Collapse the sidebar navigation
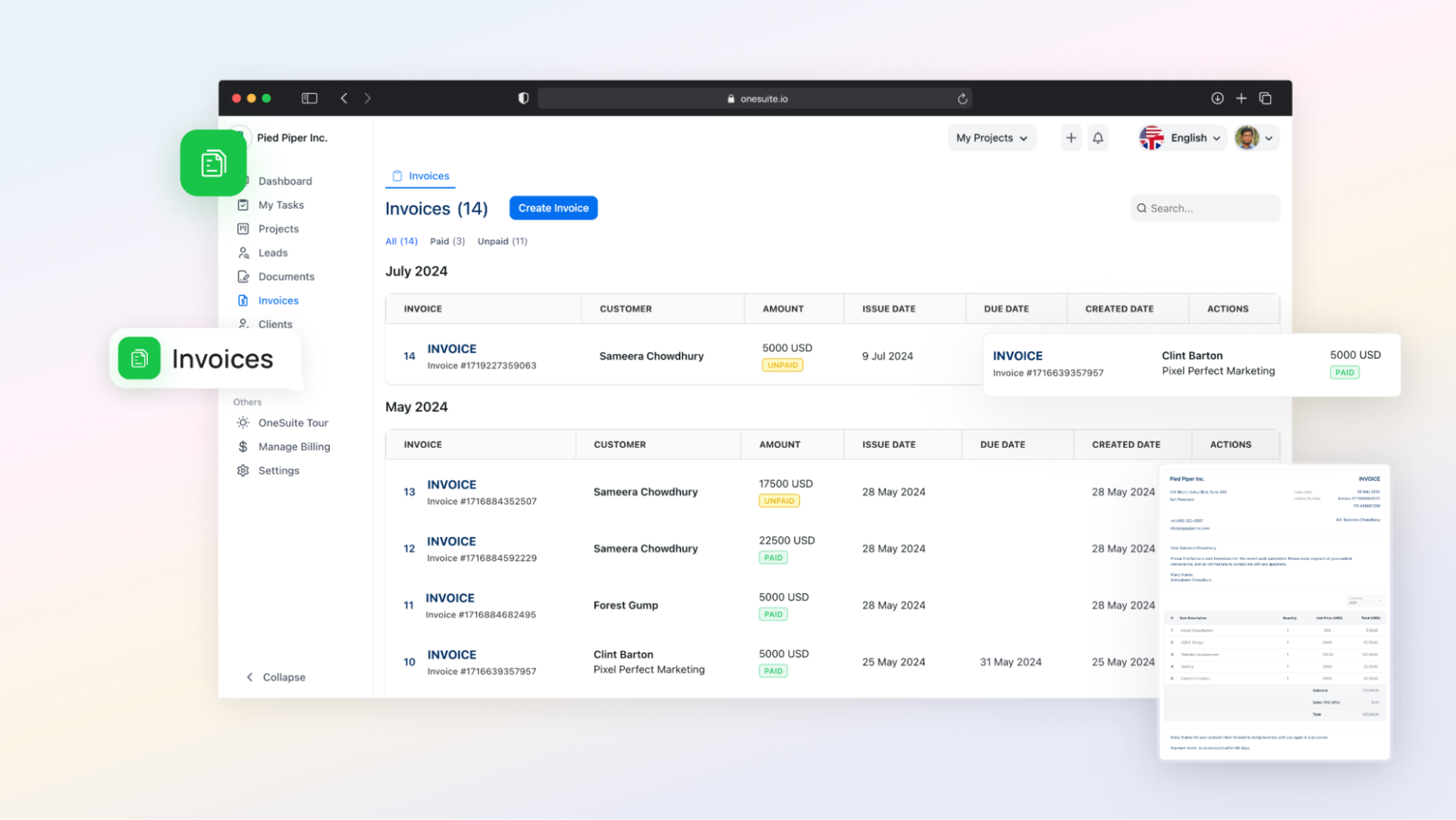 click(x=277, y=677)
